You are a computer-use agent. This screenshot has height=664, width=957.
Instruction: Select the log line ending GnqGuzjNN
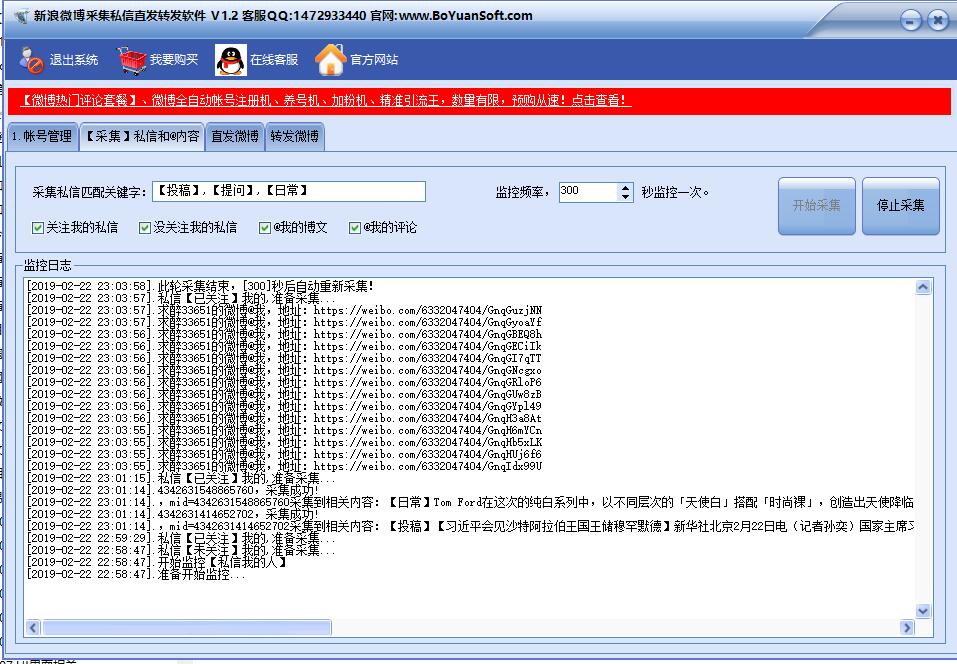coord(284,310)
